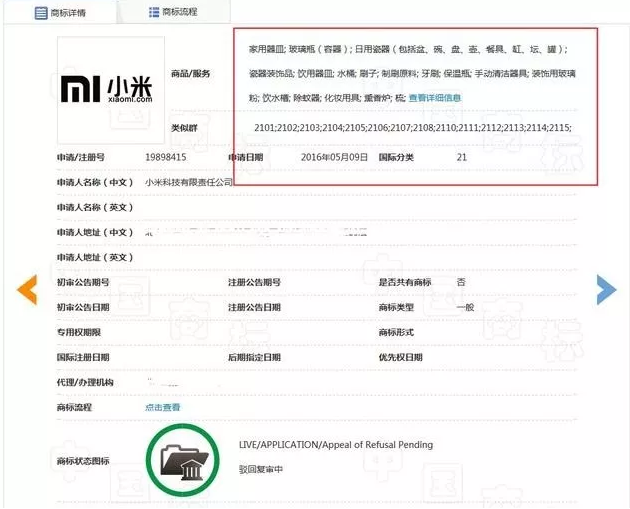Click the 商标流程 list icon
The height and width of the screenshot is (509, 630).
pyautogui.click(x=154, y=12)
